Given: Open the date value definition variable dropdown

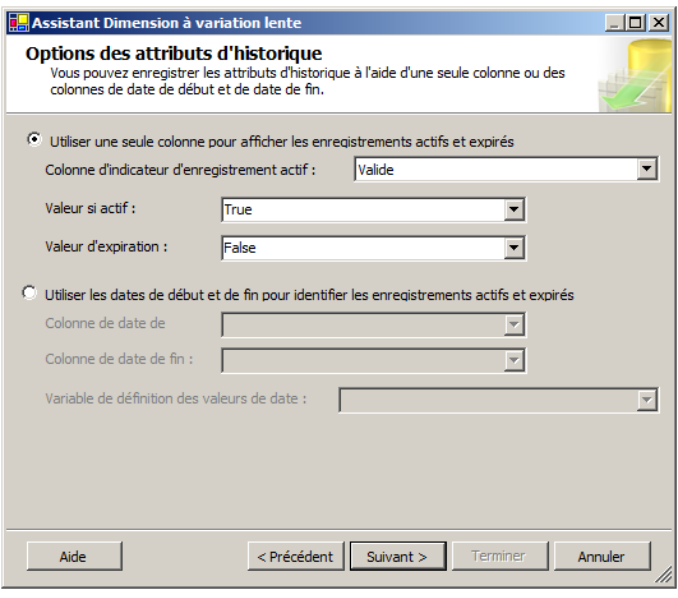Looking at the screenshot, I should tap(498, 400).
